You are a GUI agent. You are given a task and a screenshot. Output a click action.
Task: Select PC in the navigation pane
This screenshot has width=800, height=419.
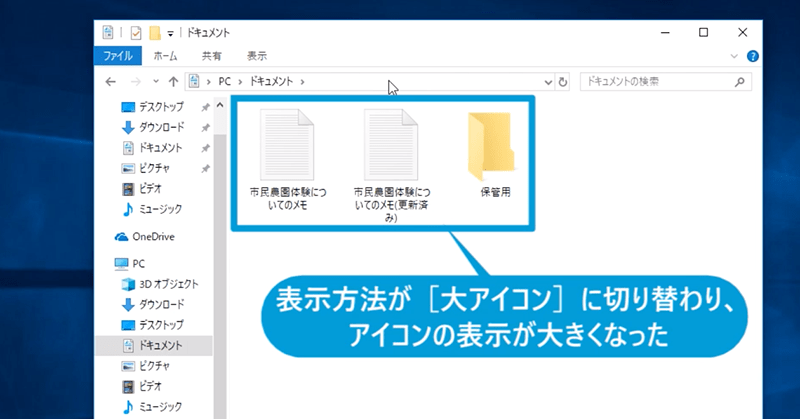130,263
